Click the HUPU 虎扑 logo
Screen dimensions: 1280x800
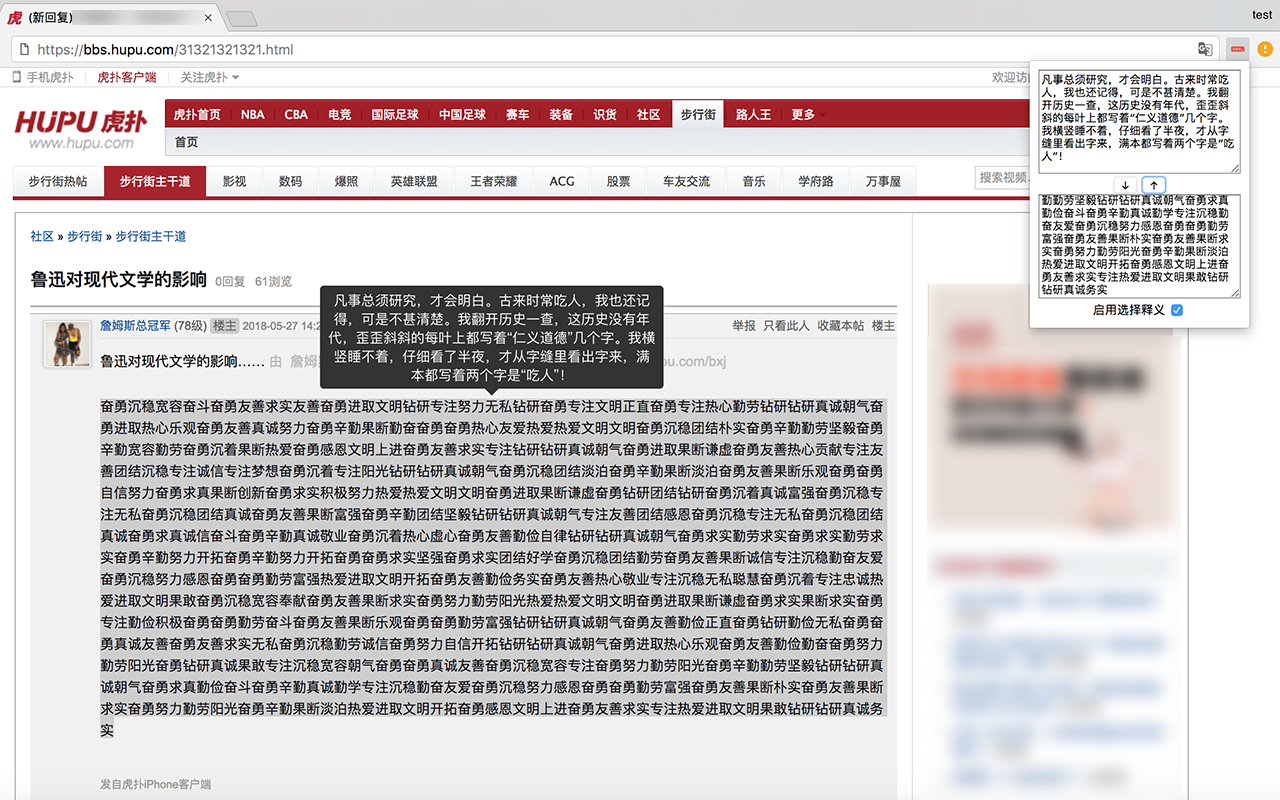click(82, 122)
